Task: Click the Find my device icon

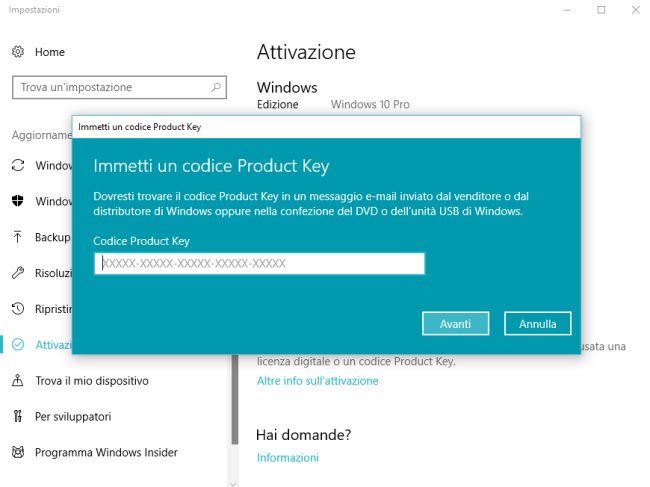Action: 17,381
